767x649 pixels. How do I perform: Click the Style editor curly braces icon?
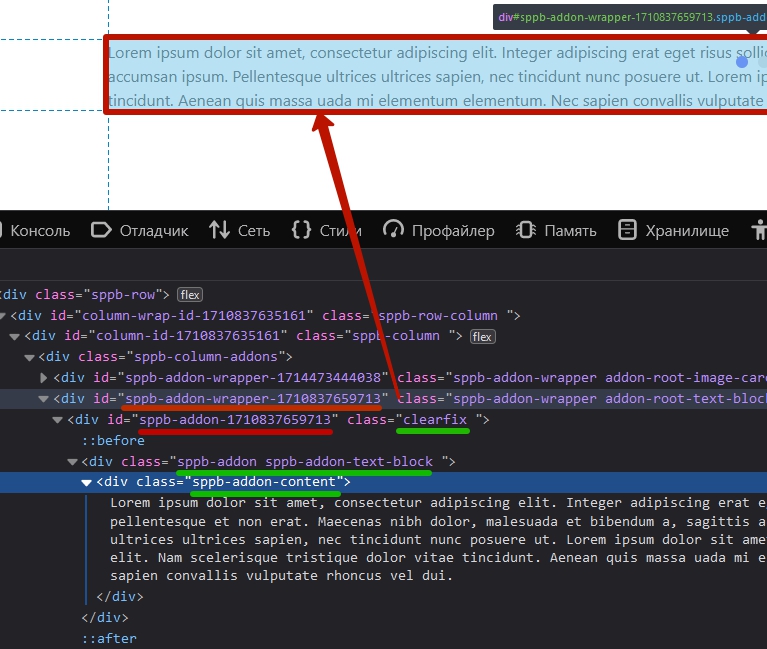301,230
